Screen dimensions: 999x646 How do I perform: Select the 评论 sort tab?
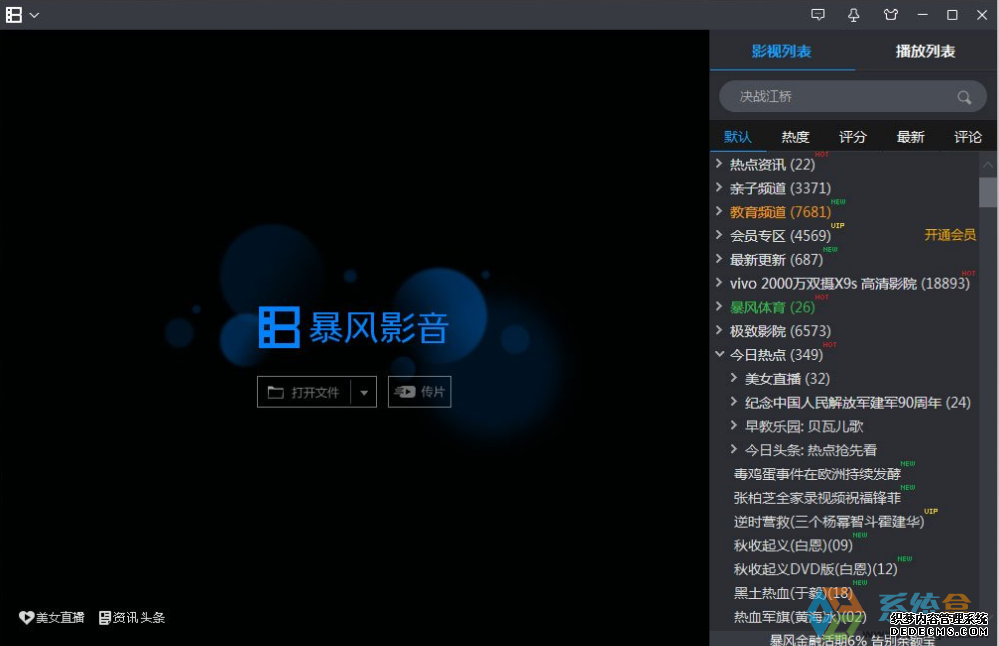pos(968,137)
